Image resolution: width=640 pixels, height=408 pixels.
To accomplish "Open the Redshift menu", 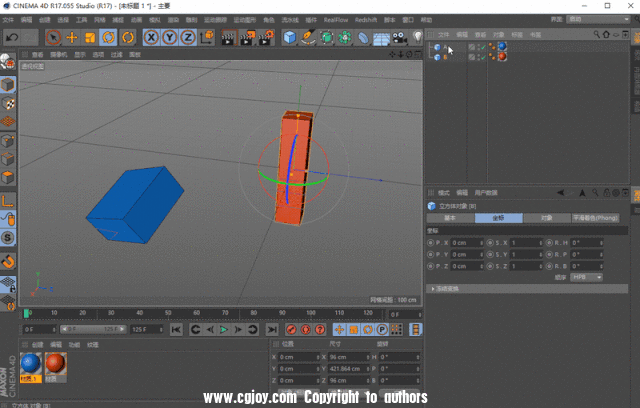I will tap(366, 20).
